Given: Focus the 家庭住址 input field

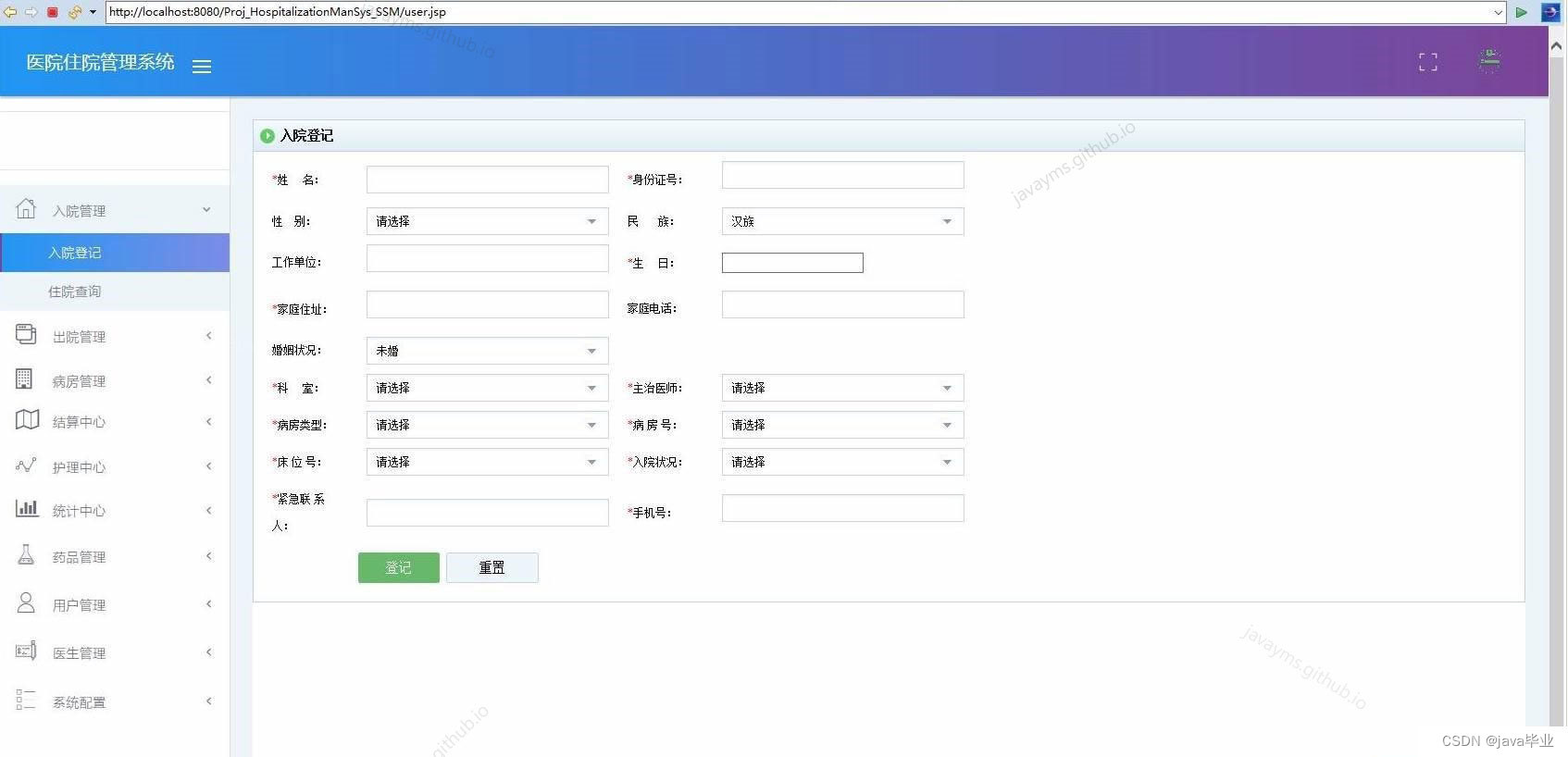Looking at the screenshot, I should click(x=487, y=304).
